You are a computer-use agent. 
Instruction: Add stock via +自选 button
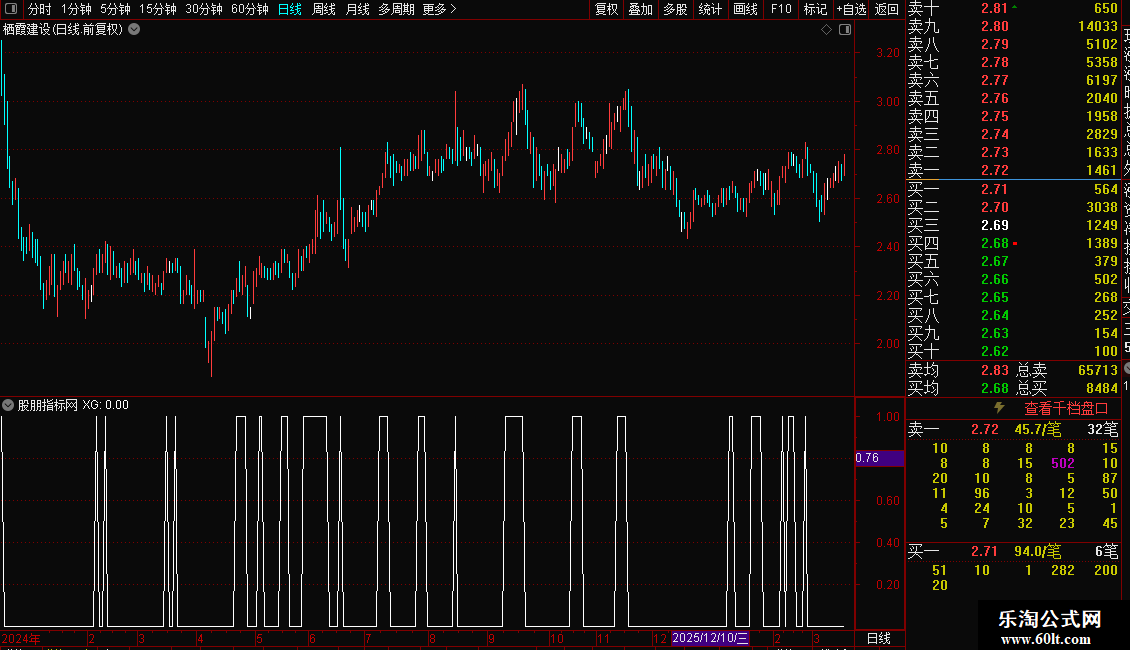[x=851, y=9]
